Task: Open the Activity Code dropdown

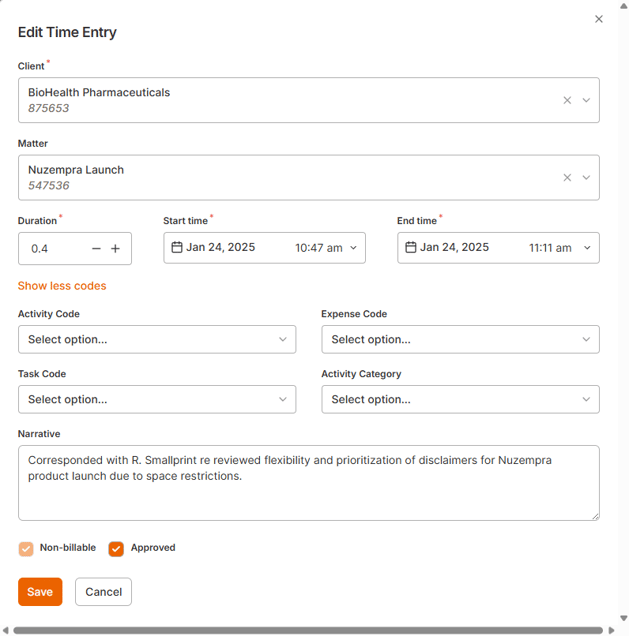Action: [157, 339]
